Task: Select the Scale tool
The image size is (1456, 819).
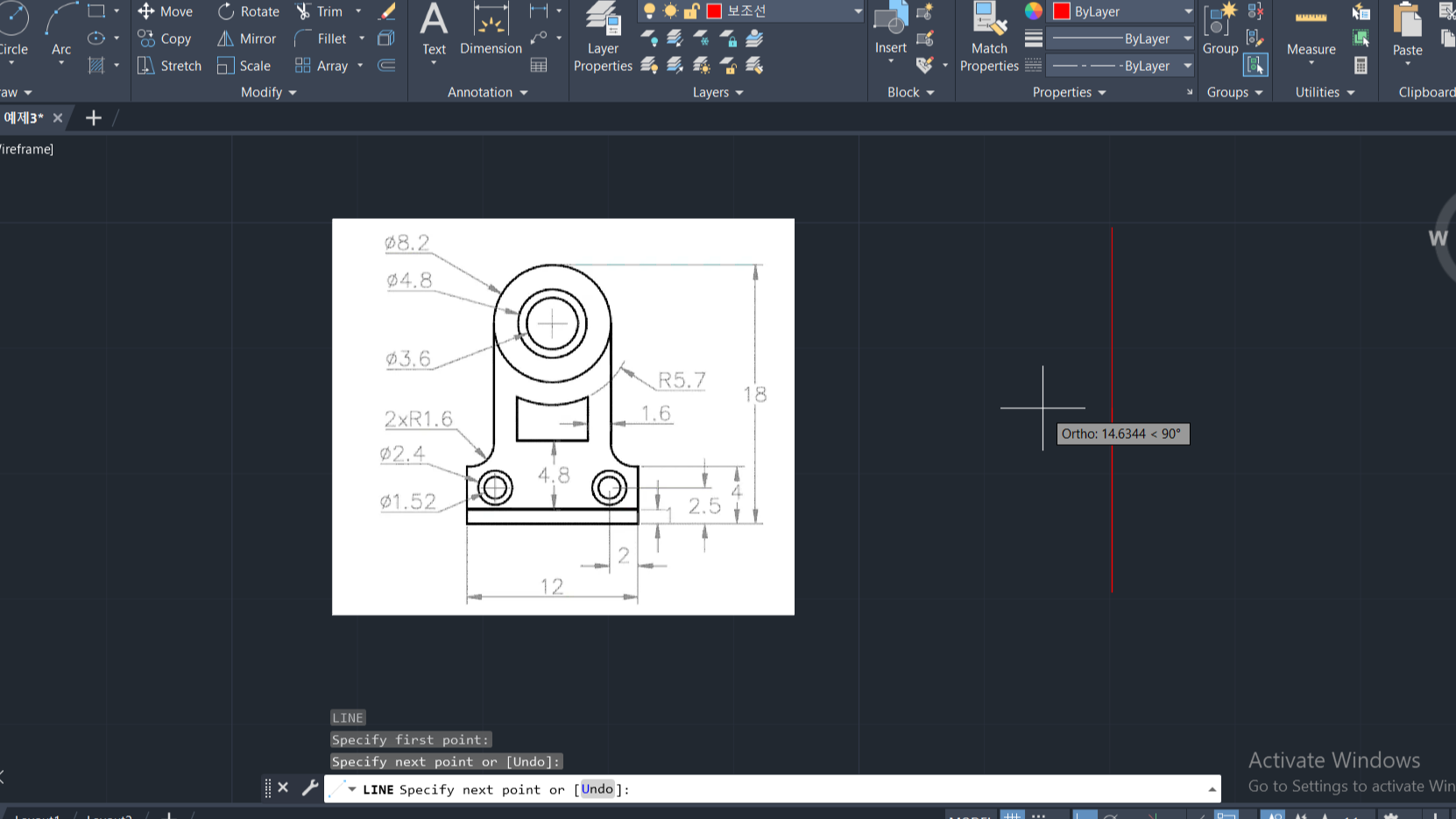Action: (x=244, y=66)
